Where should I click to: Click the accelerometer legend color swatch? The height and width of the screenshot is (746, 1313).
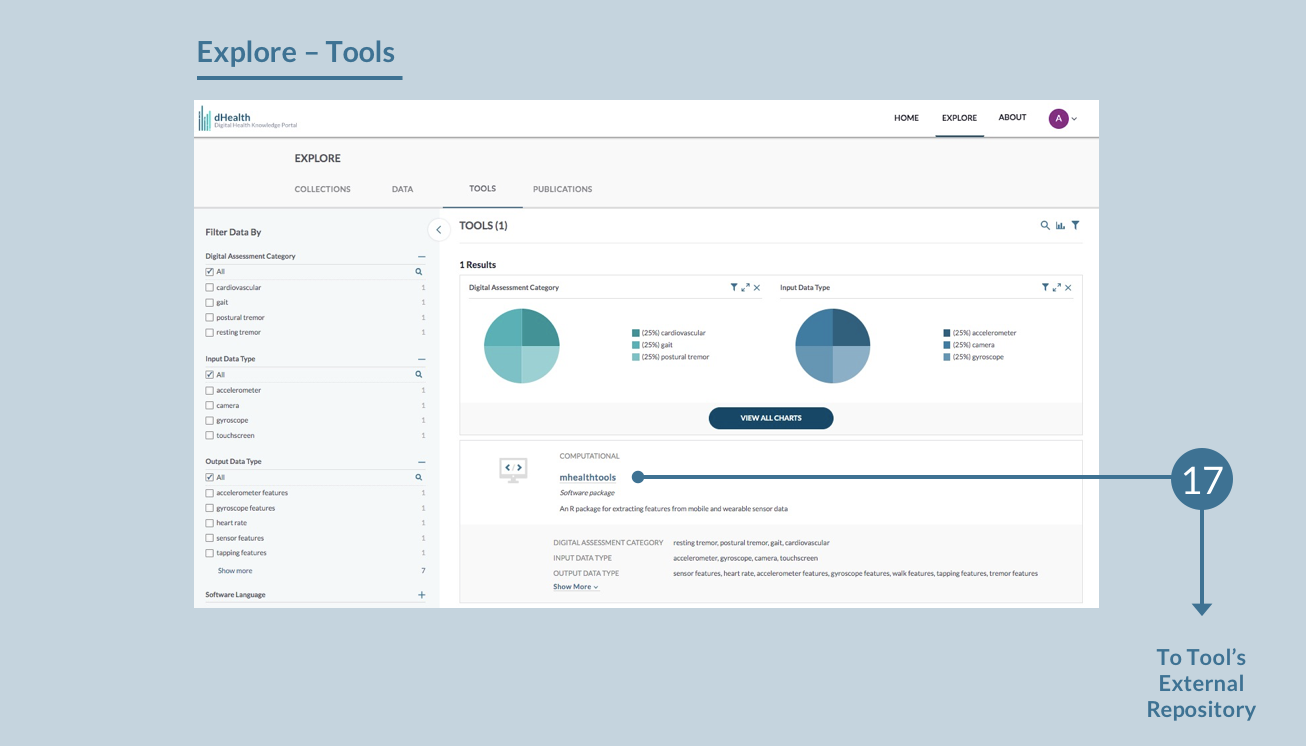tap(947, 333)
